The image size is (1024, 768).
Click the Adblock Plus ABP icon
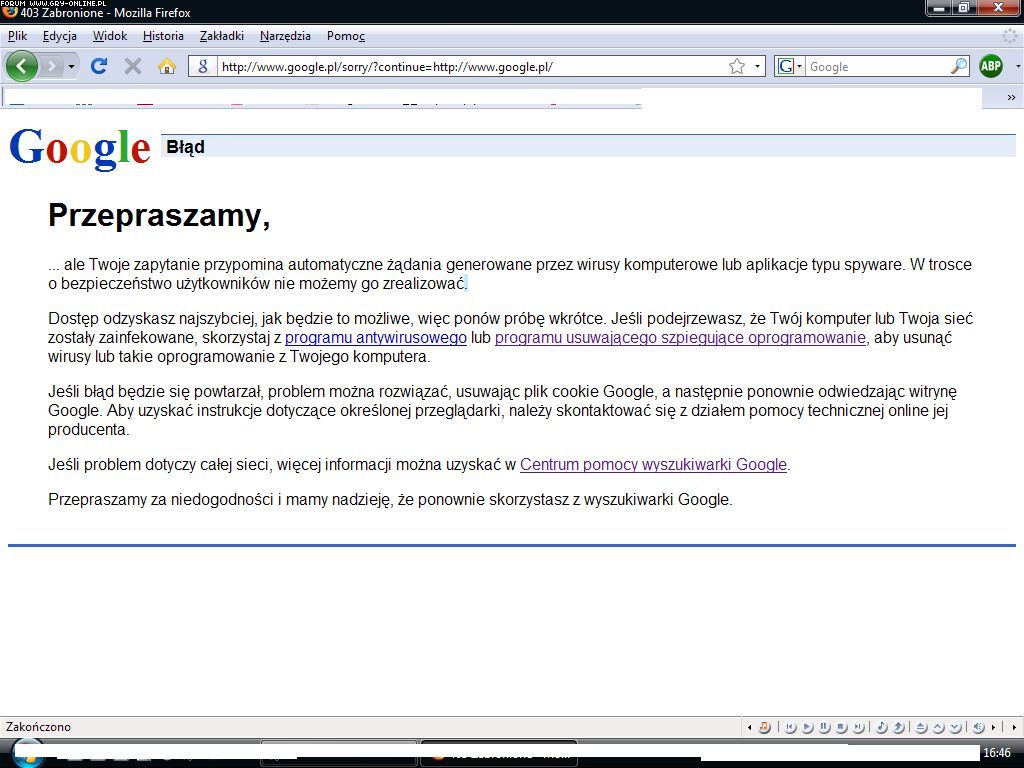pos(991,66)
